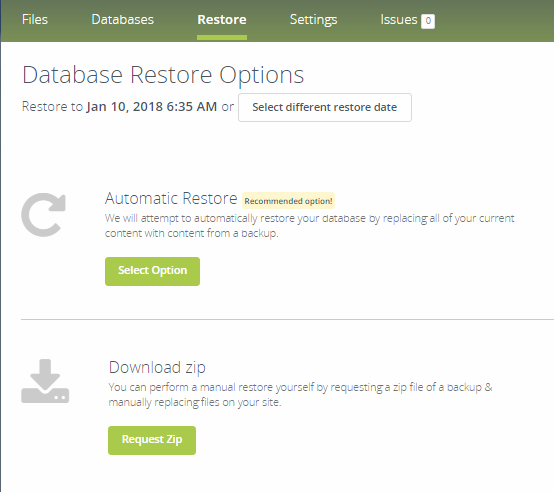
Task: Click the Automatic Restore heading
Action: (171, 198)
